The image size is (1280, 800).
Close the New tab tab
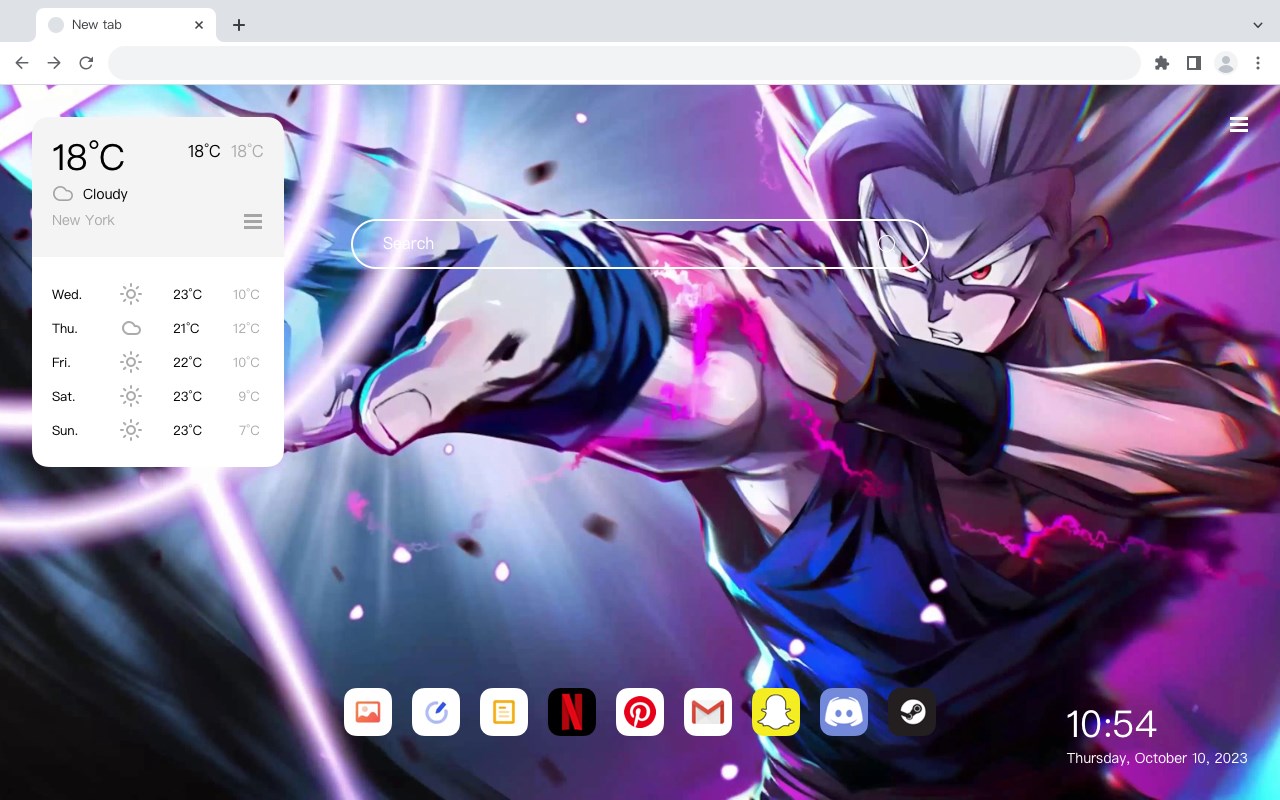pos(200,25)
